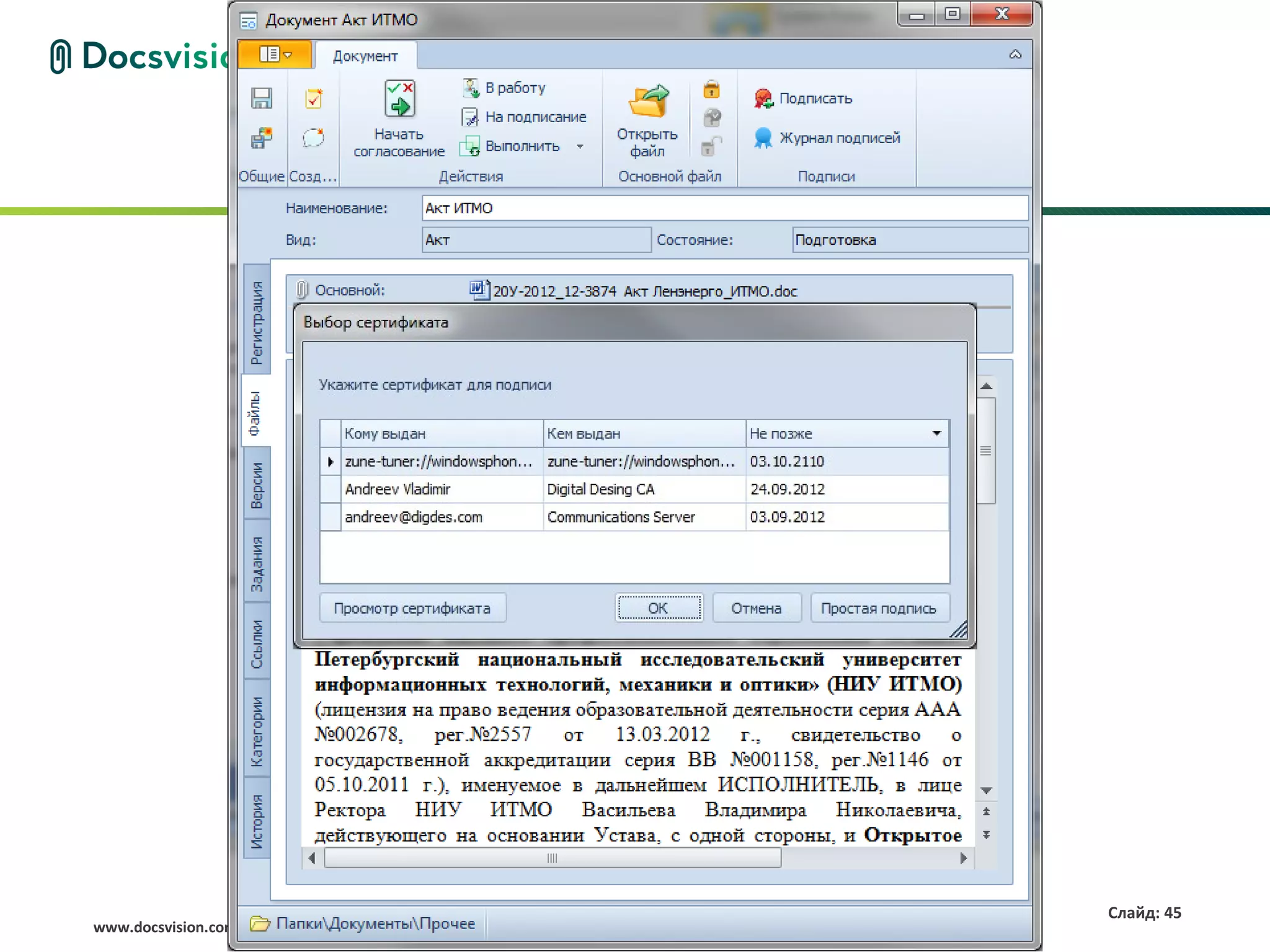Click the unlock padlock icon
The image size is (1270, 952).
click(711, 146)
